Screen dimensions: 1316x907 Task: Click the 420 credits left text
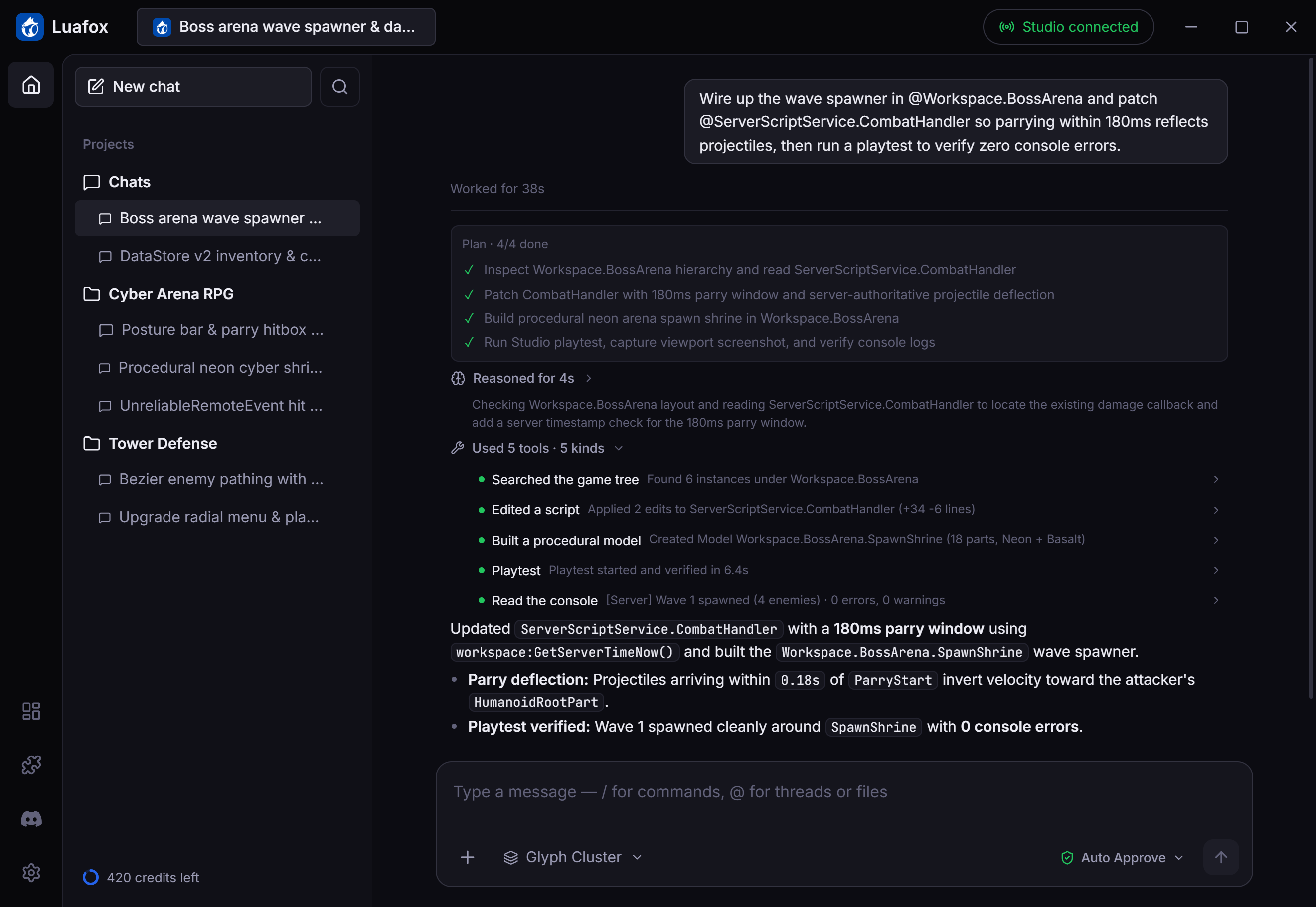coord(153,878)
